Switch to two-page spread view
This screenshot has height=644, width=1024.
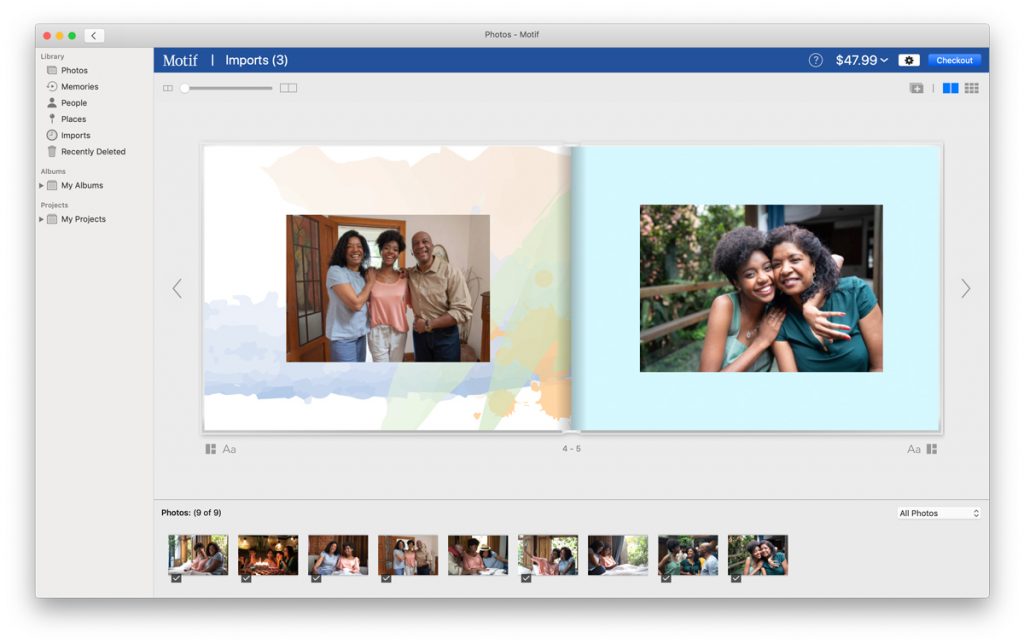[950, 88]
